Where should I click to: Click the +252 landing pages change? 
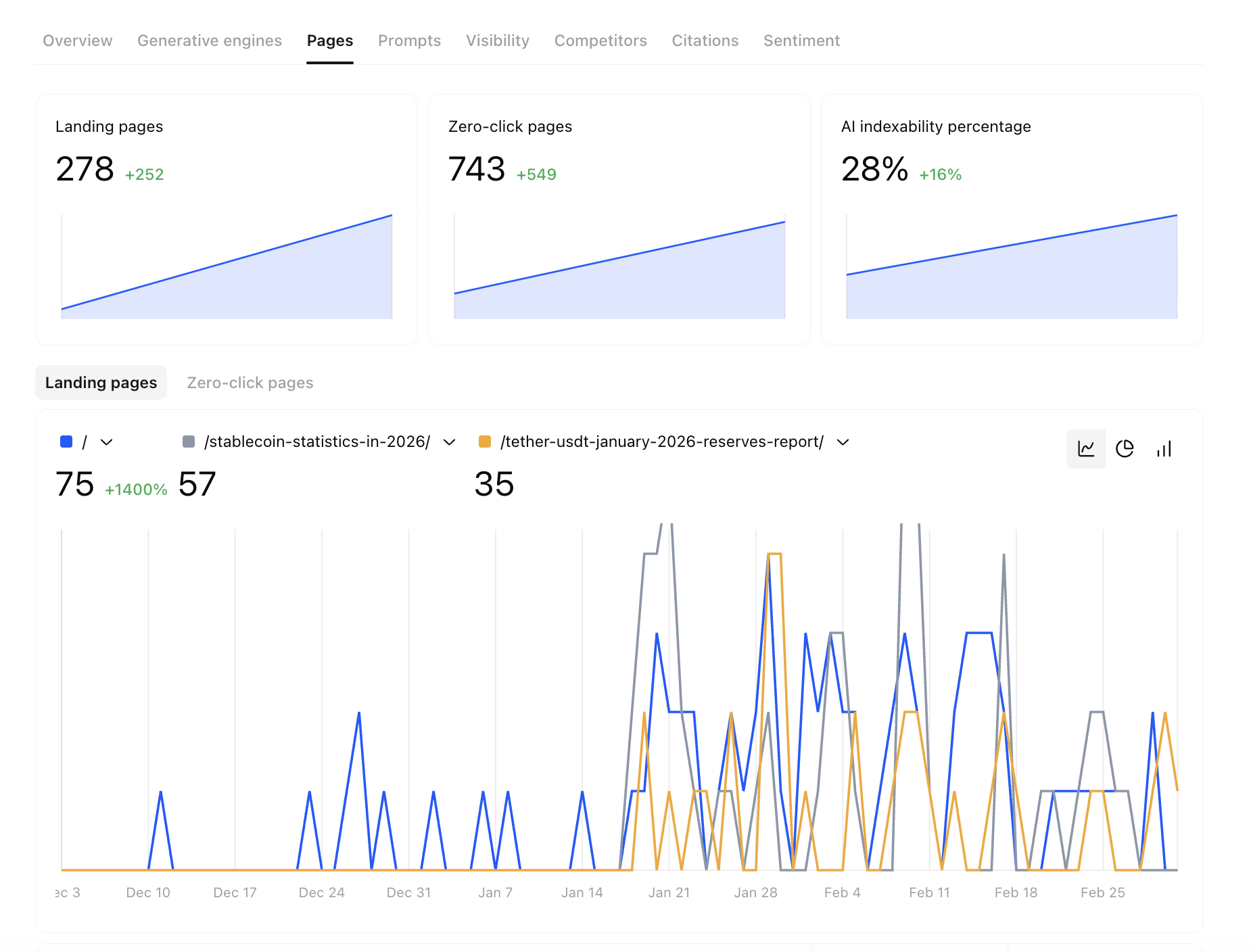pos(145,174)
